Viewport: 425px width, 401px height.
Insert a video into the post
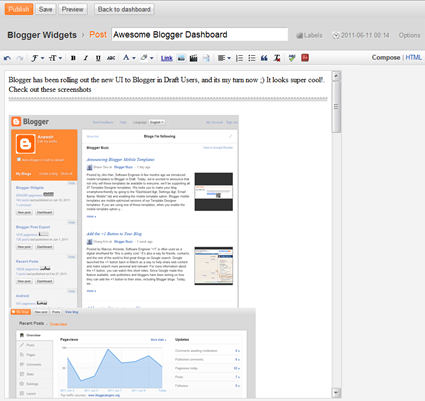193,58
